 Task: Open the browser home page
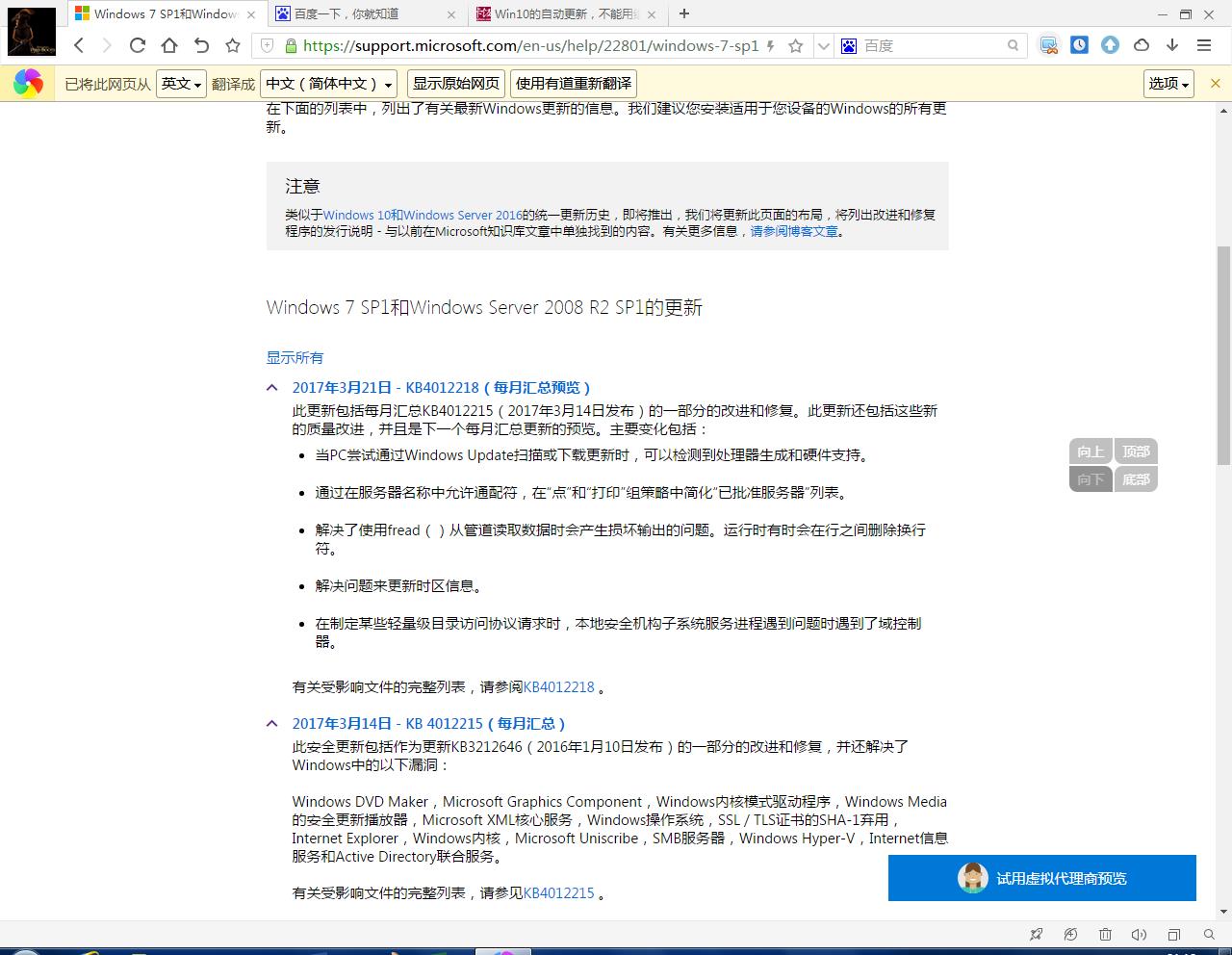pyautogui.click(x=169, y=45)
